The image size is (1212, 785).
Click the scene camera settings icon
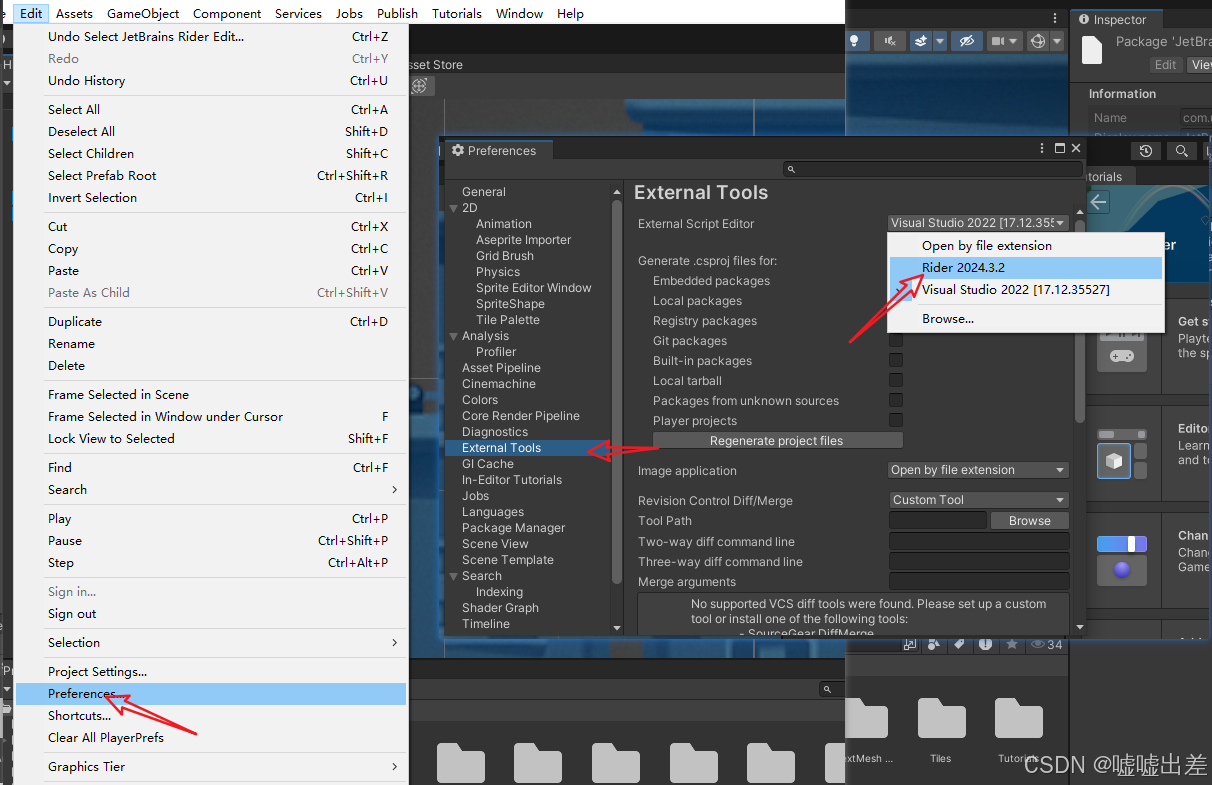point(998,41)
